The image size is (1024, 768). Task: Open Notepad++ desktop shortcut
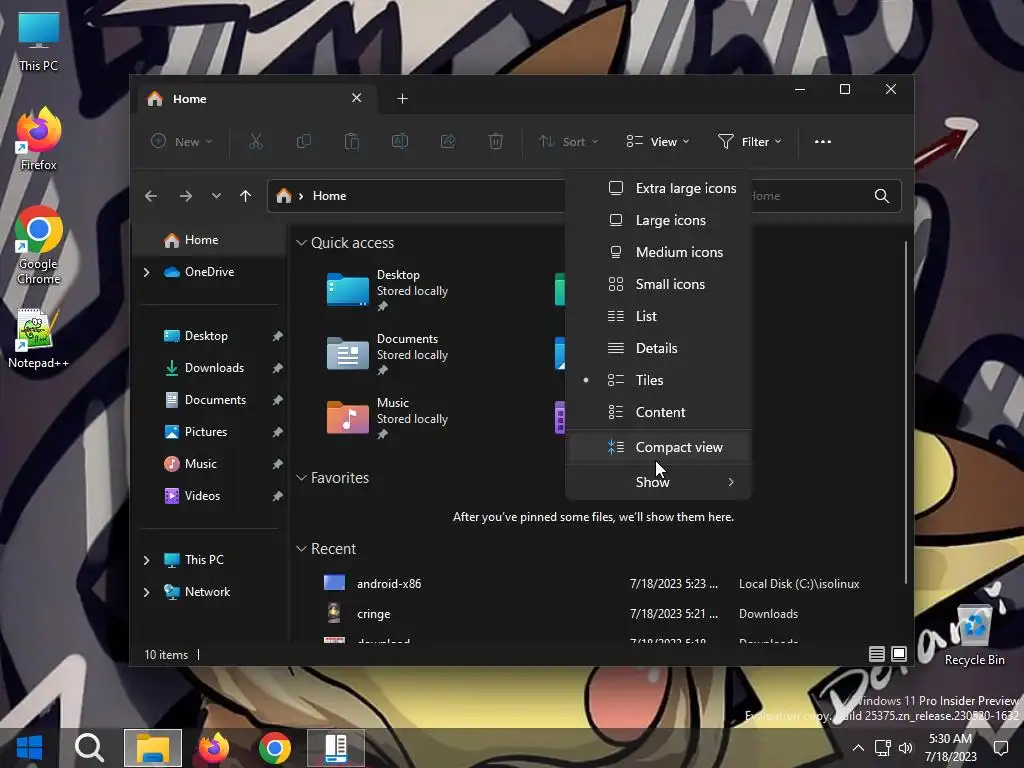(x=39, y=339)
